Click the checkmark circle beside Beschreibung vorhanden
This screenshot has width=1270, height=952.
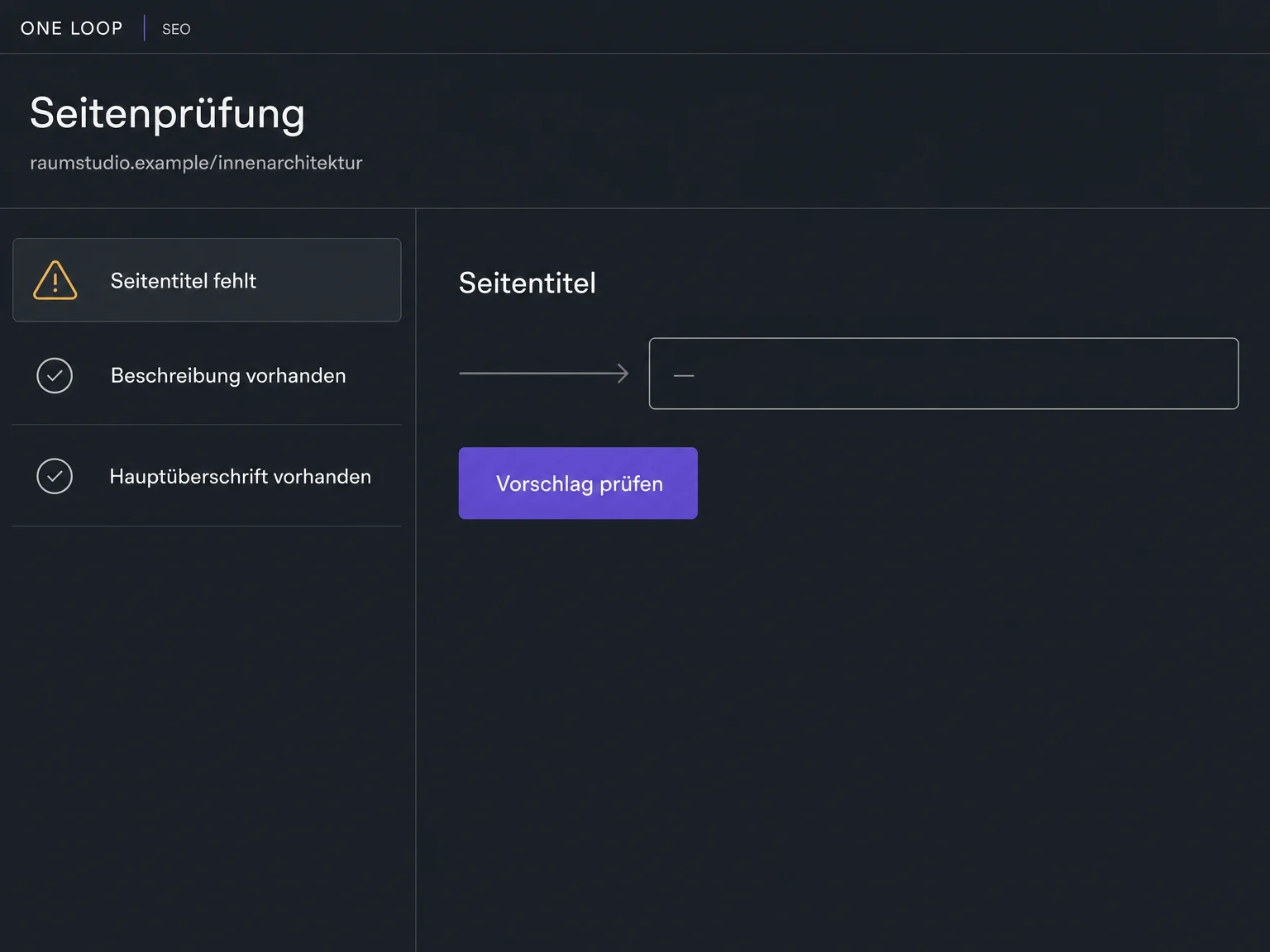pyautogui.click(x=55, y=375)
